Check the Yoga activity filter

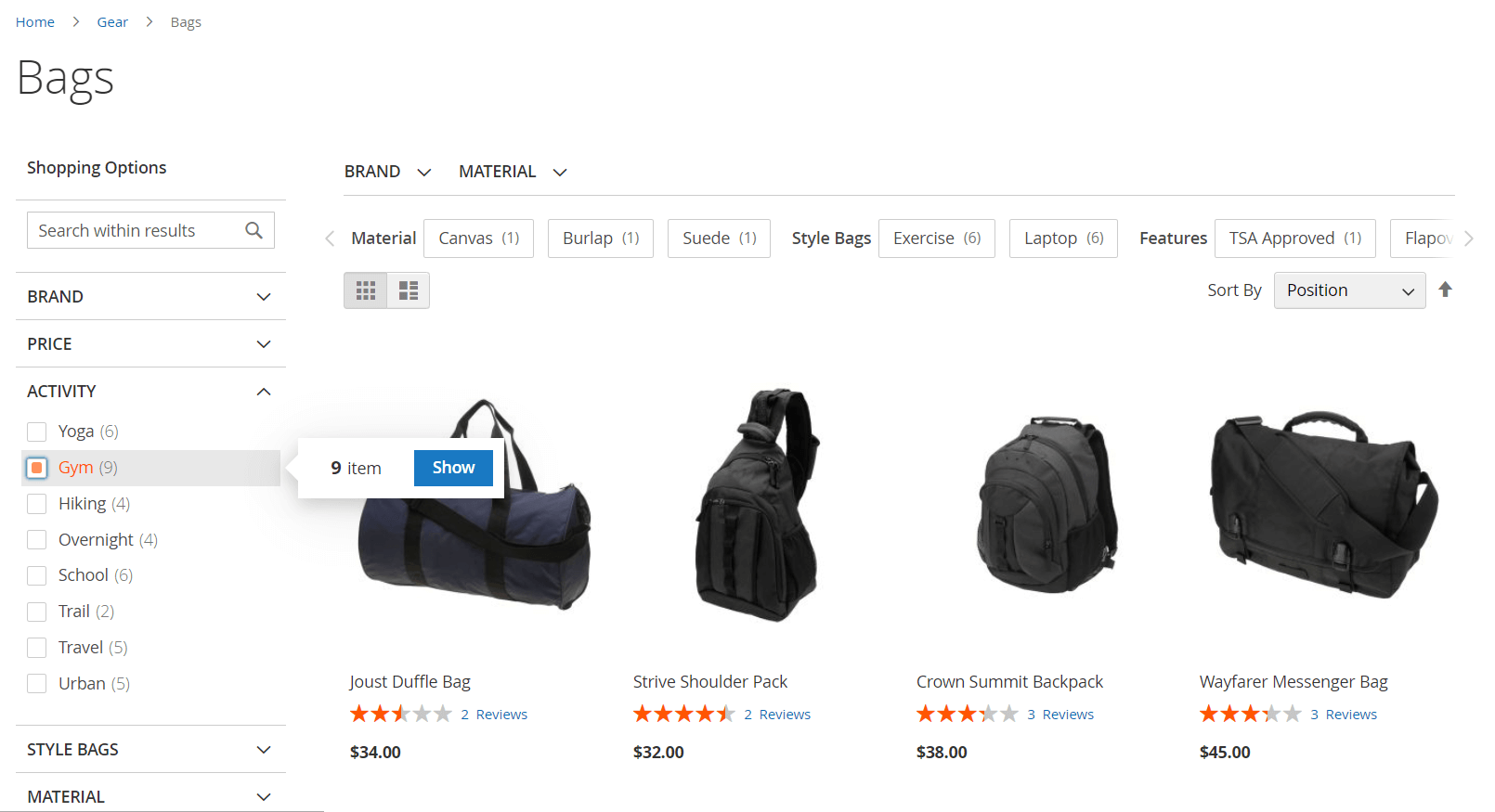click(37, 432)
